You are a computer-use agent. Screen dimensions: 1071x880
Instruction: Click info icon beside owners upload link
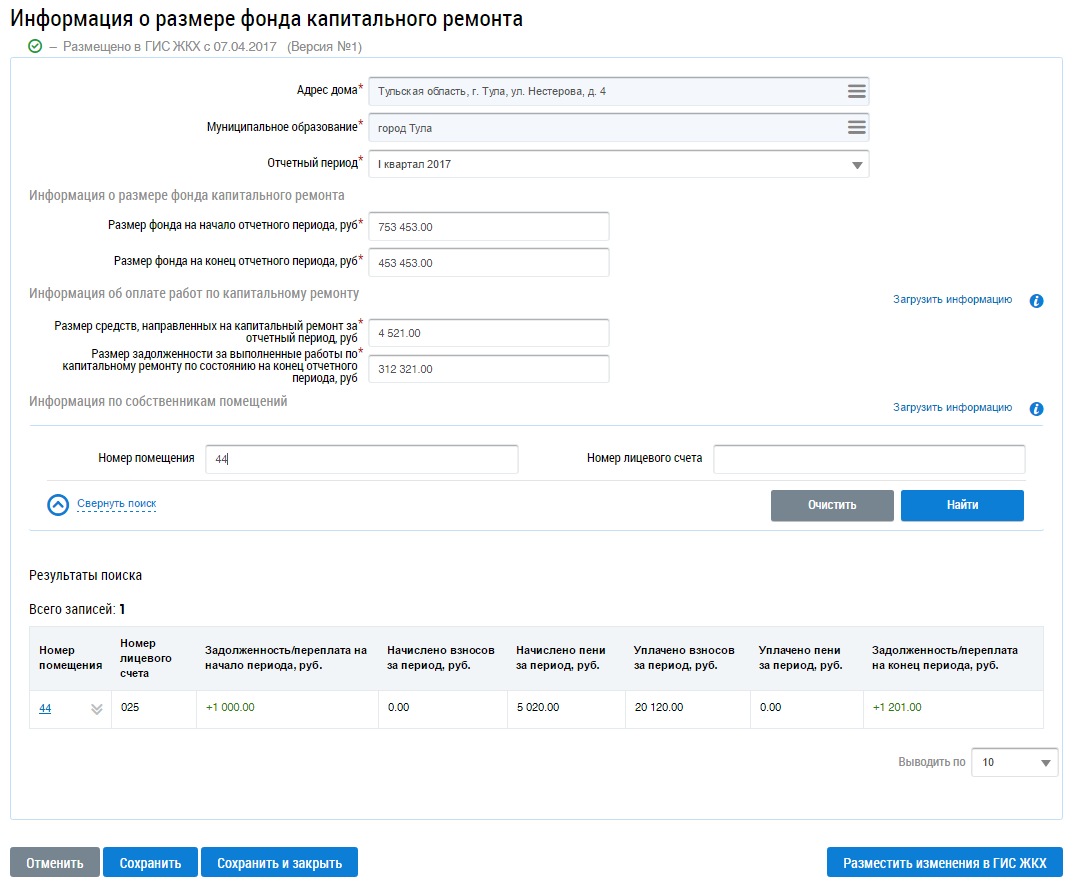pyautogui.click(x=1036, y=408)
